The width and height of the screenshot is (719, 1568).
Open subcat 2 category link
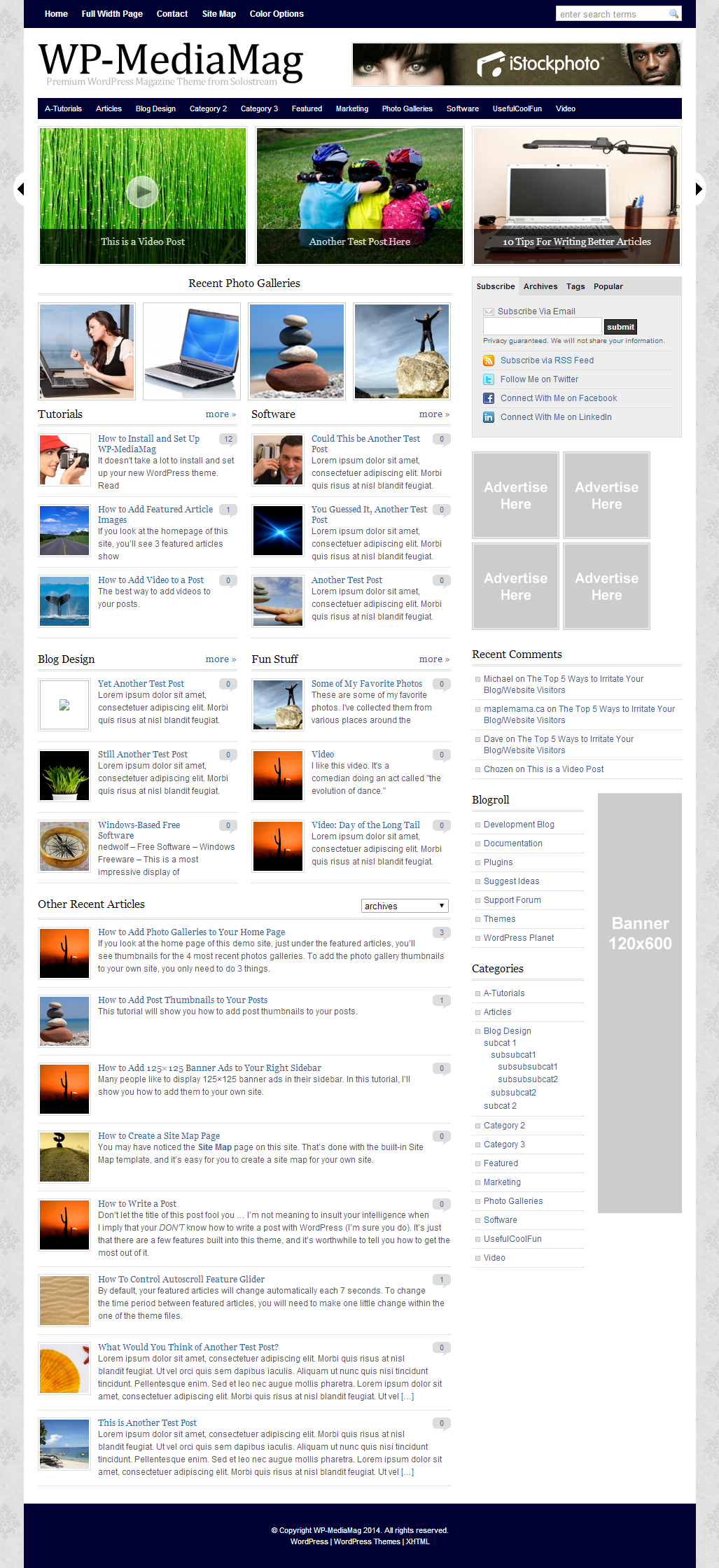[500, 1106]
